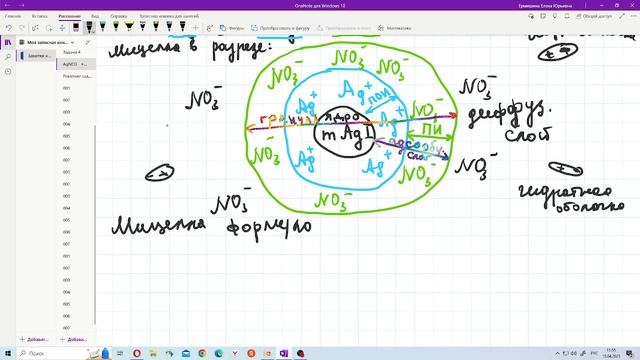Viewport: 640px width, 360px height.
Task: Open the taskbar clock and calendar
Action: [x=611, y=353]
